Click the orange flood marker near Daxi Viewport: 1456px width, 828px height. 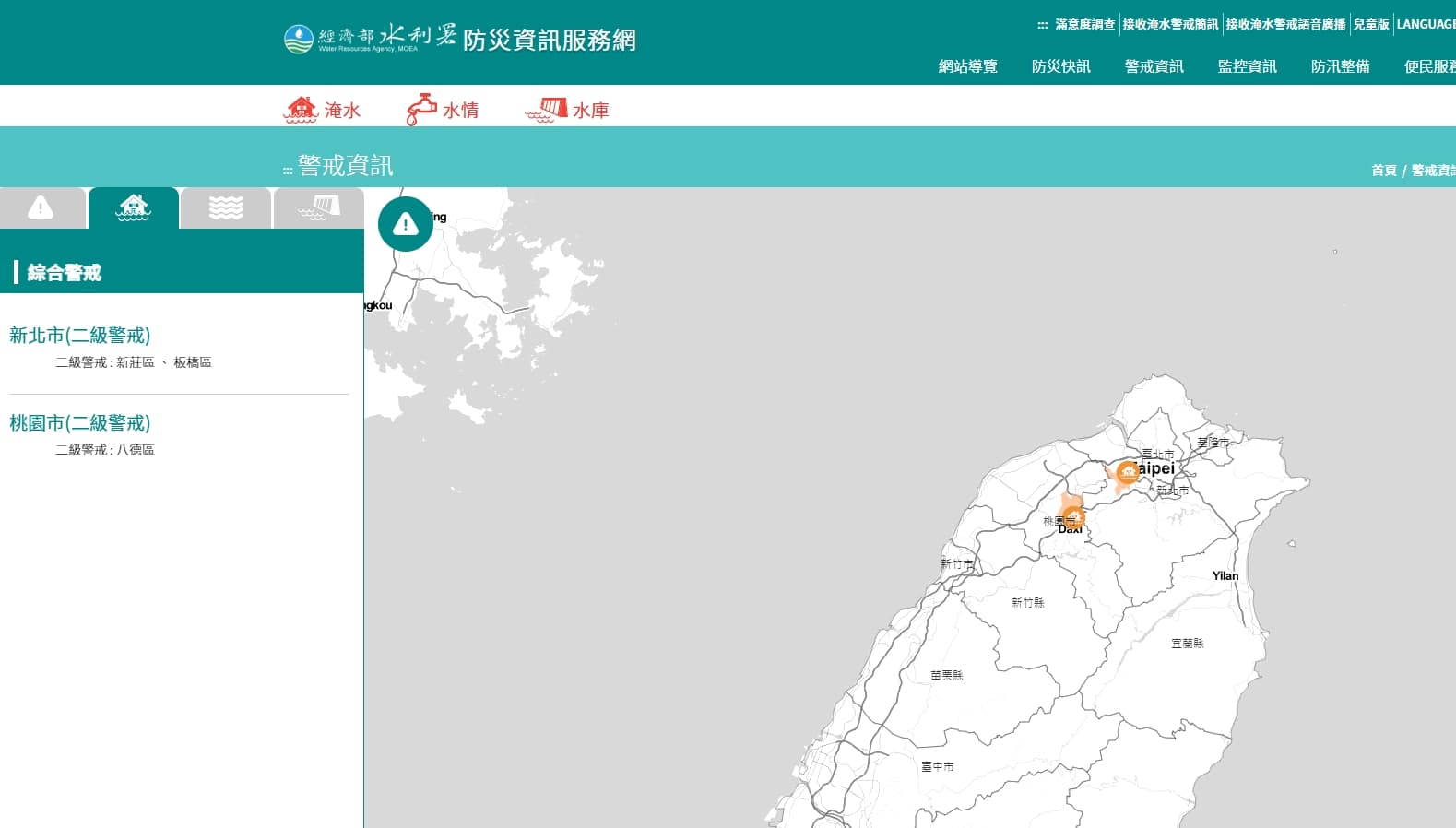1072,515
